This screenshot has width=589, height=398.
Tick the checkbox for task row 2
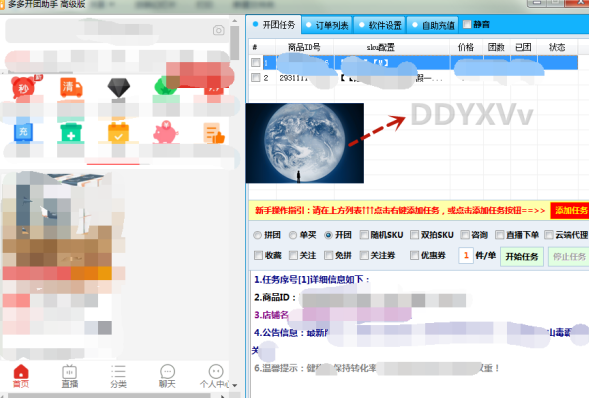[x=256, y=77]
